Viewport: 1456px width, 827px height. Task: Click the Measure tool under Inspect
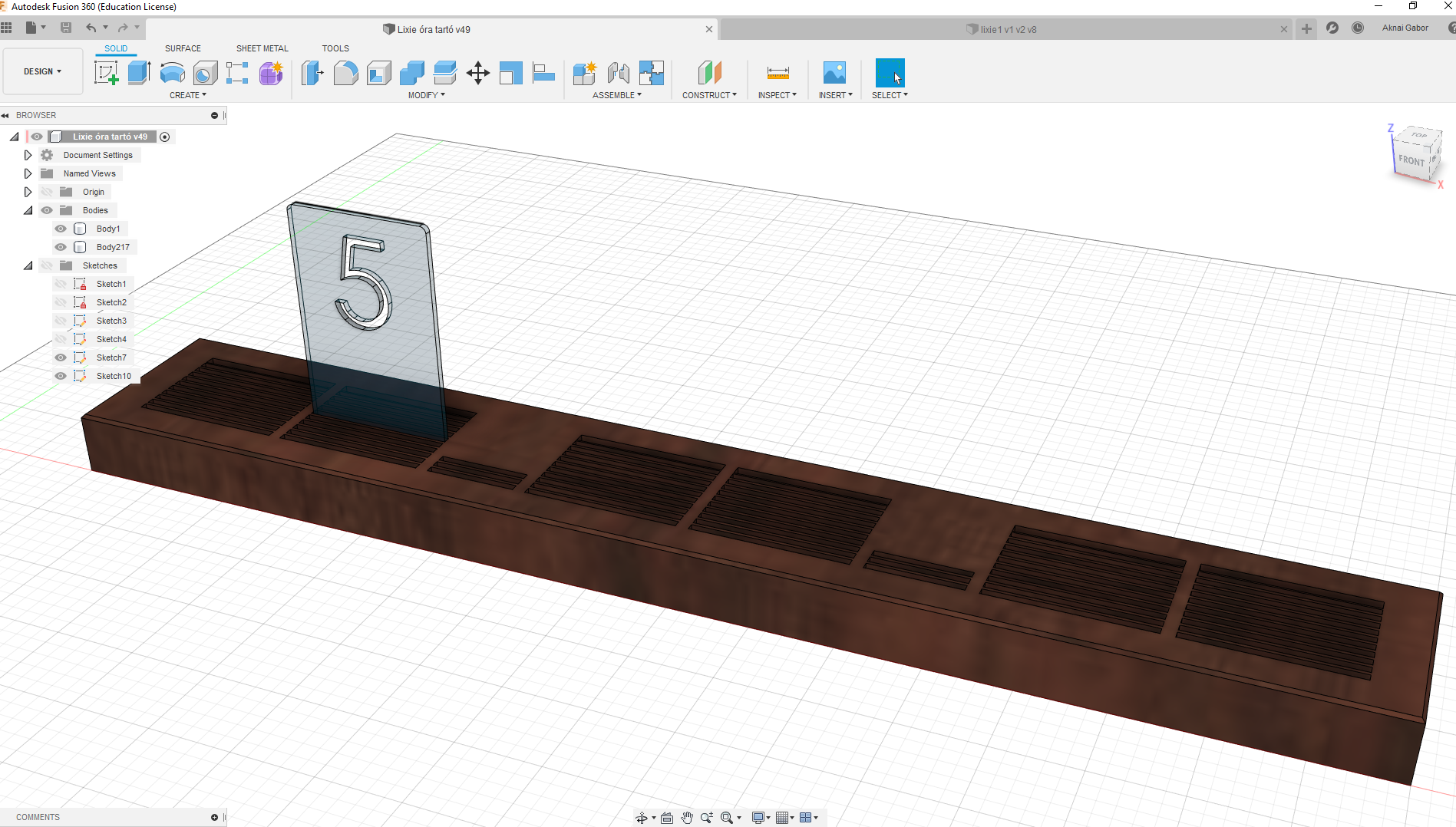coord(778,73)
